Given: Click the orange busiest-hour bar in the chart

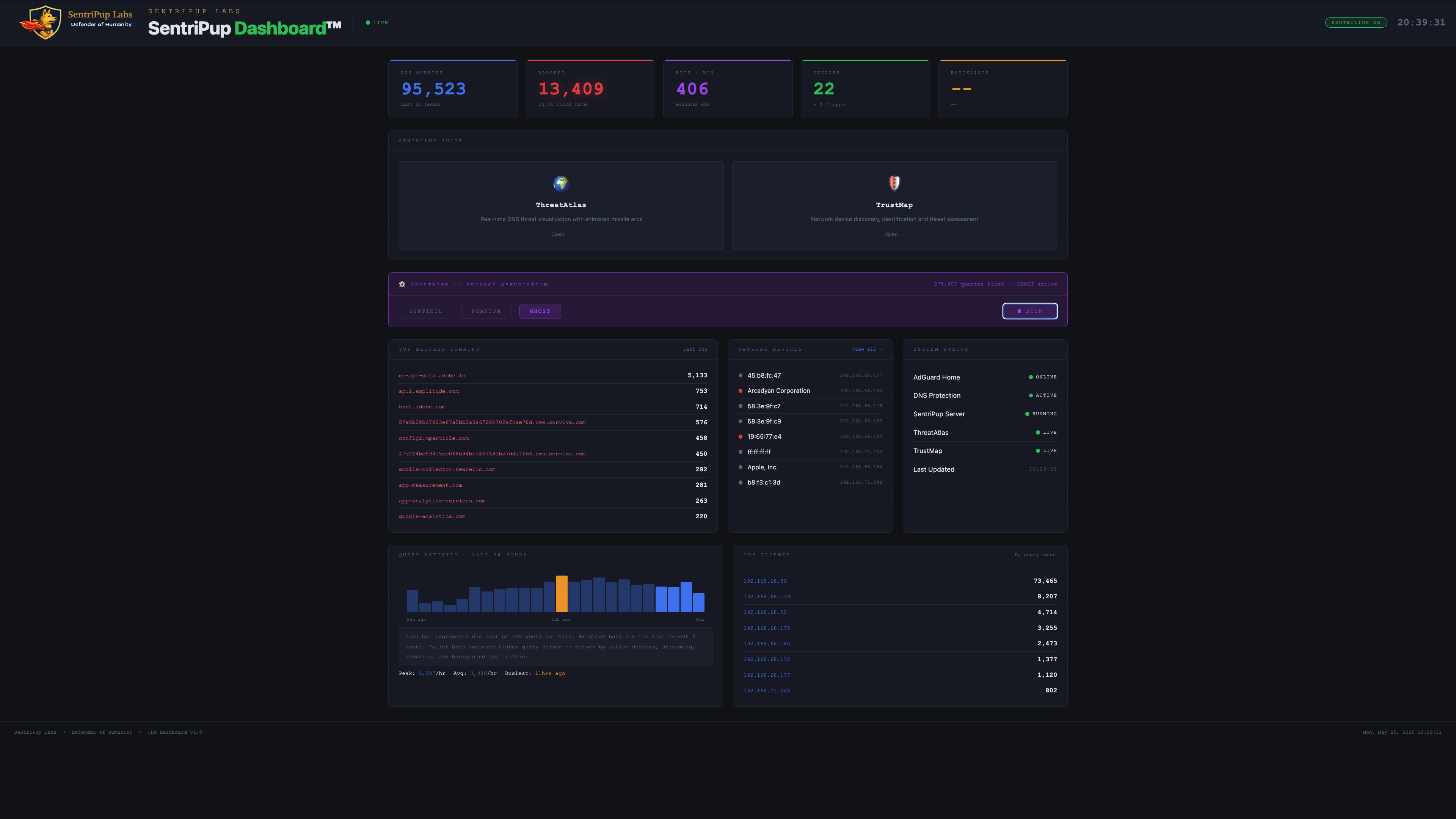Looking at the screenshot, I should click(x=561, y=593).
